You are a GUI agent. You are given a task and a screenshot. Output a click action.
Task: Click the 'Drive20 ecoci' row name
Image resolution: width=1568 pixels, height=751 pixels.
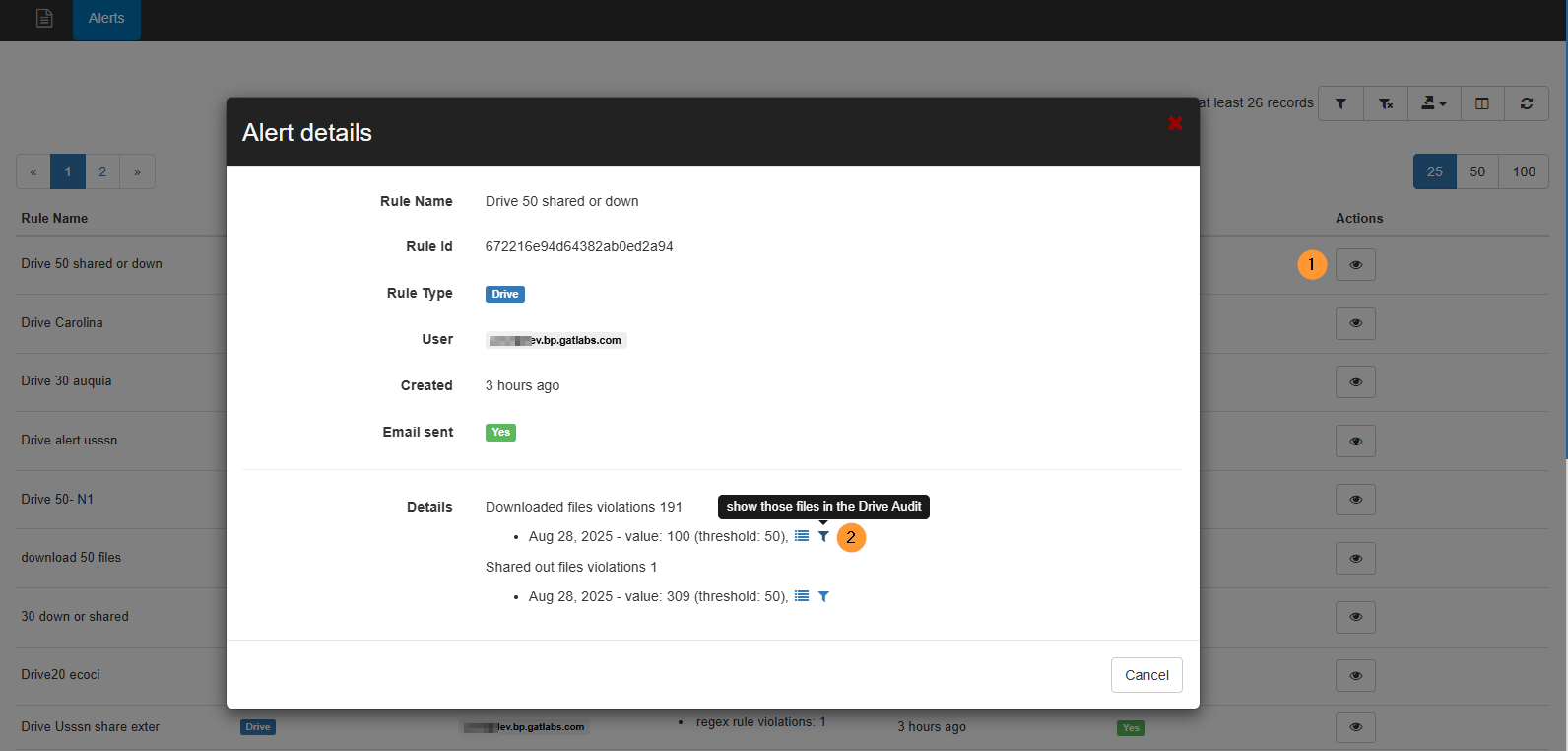(x=60, y=674)
